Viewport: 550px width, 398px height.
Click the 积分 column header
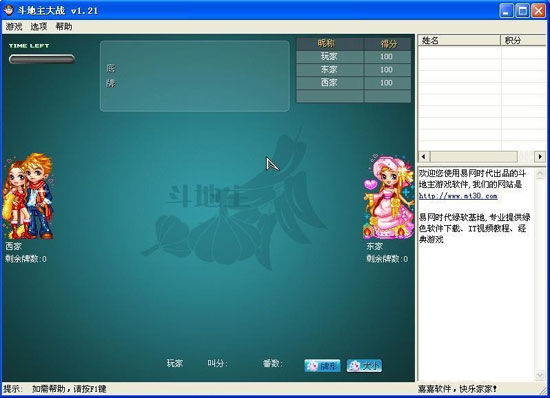pos(523,40)
